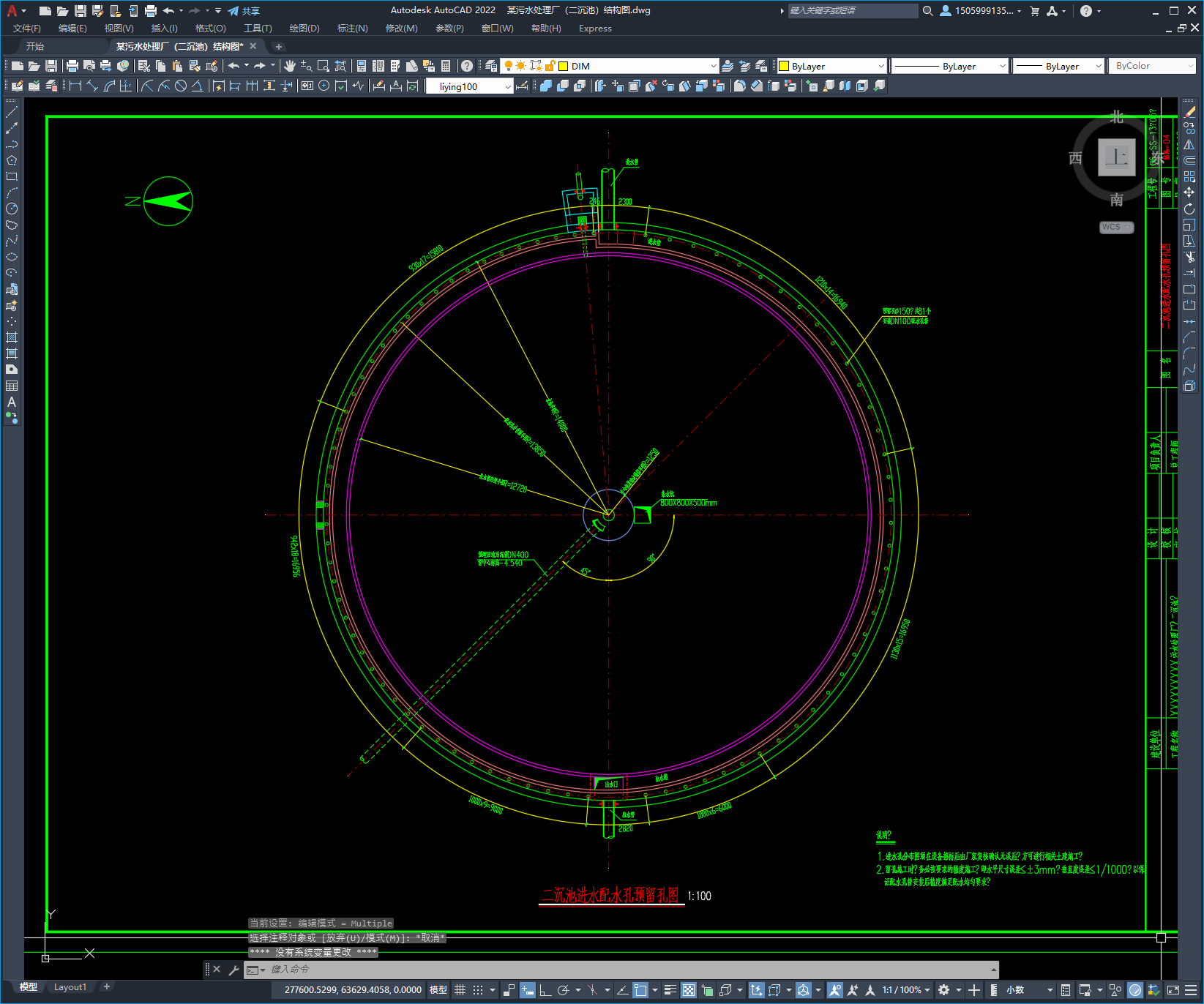The width and height of the screenshot is (1204, 1004).
Task: Select the Diameter dimension tool
Action: coord(181,86)
